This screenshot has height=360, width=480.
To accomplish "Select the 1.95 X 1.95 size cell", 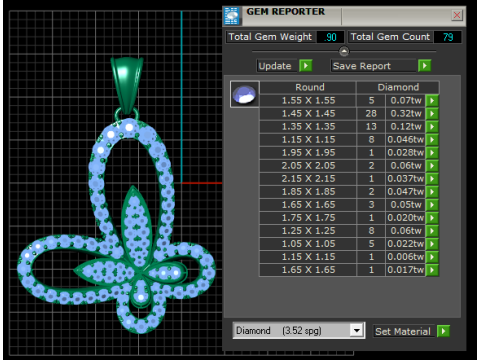I will click(308, 152).
